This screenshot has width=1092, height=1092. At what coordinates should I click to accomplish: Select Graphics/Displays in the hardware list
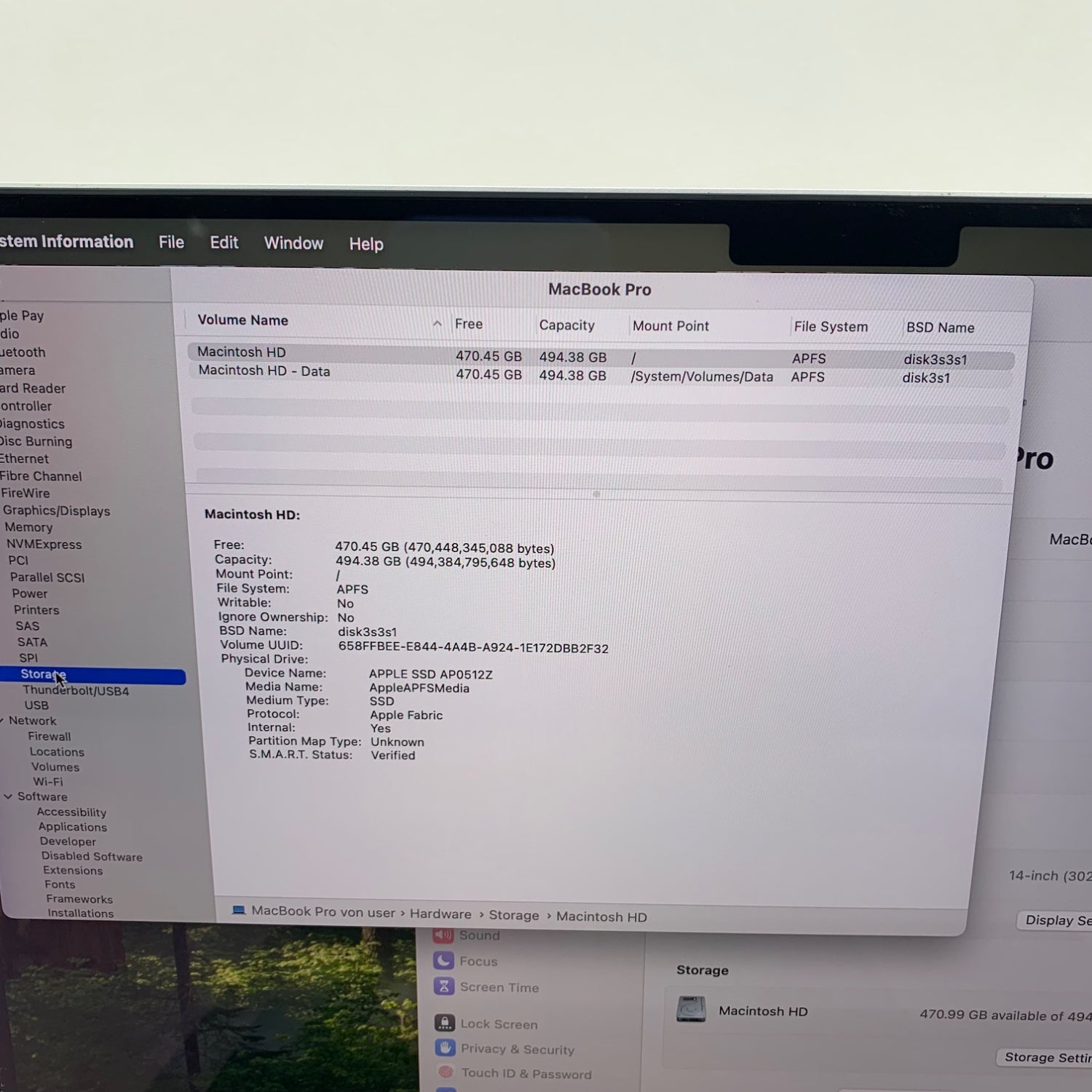57,511
